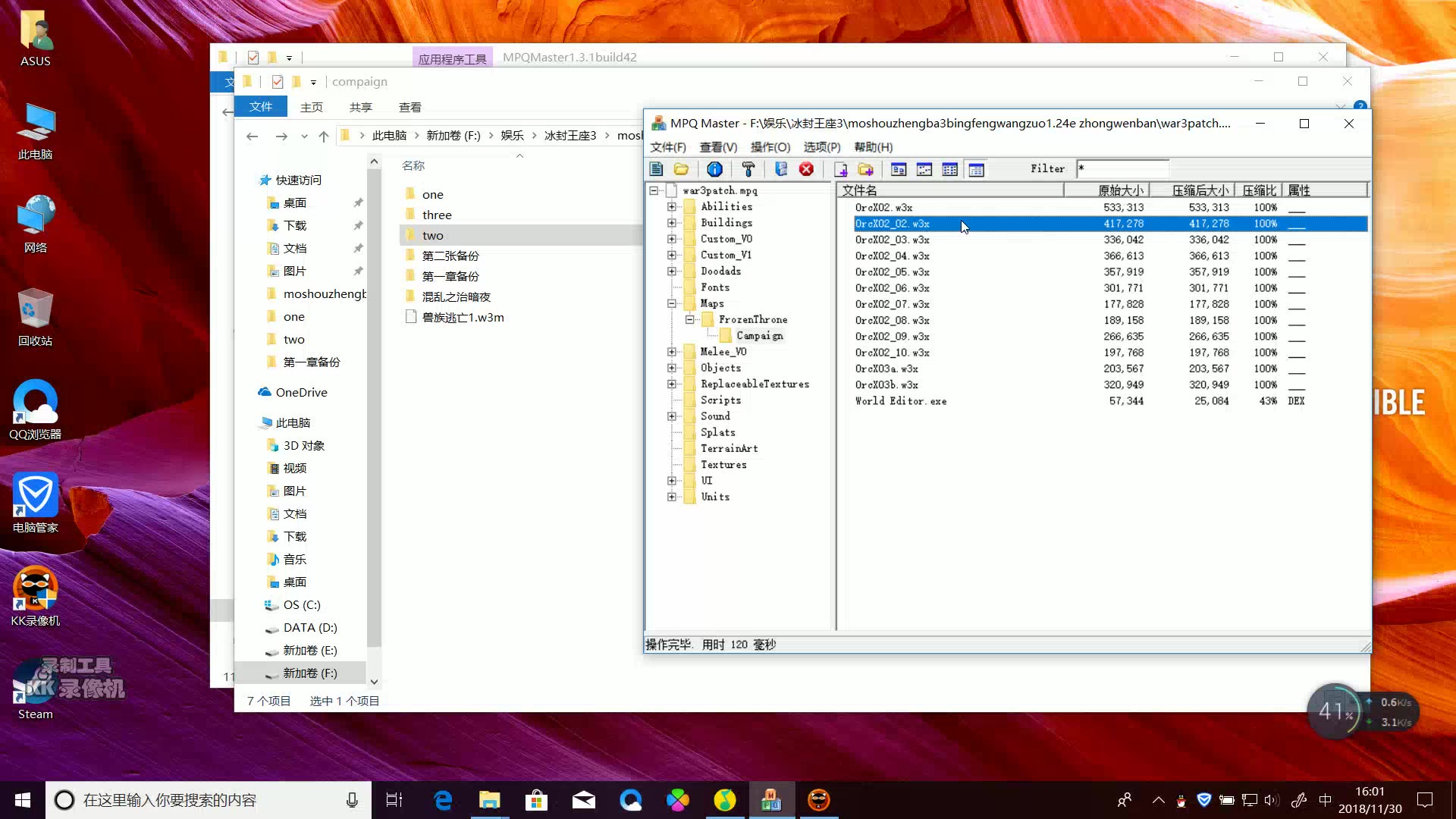1456x819 pixels.
Task: Open the 文件(F) menu in MPQ Master
Action: tap(668, 147)
